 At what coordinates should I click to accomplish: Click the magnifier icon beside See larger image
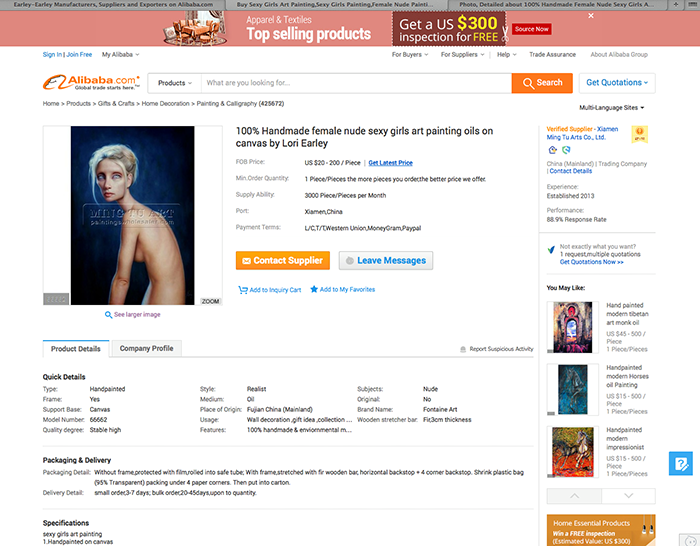click(x=108, y=315)
